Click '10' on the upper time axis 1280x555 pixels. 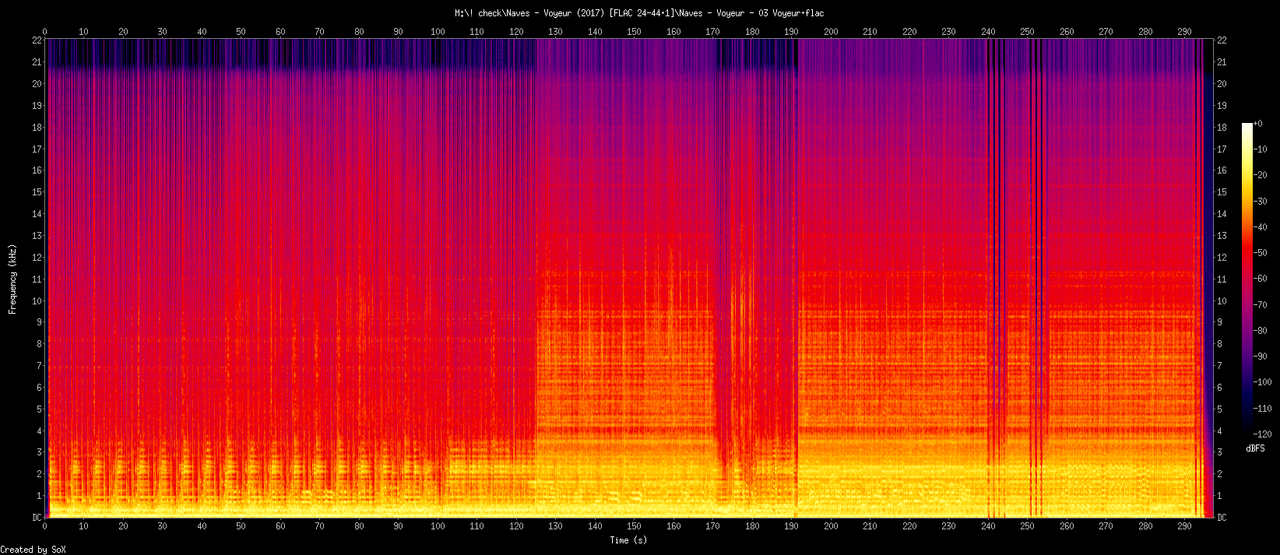click(83, 31)
